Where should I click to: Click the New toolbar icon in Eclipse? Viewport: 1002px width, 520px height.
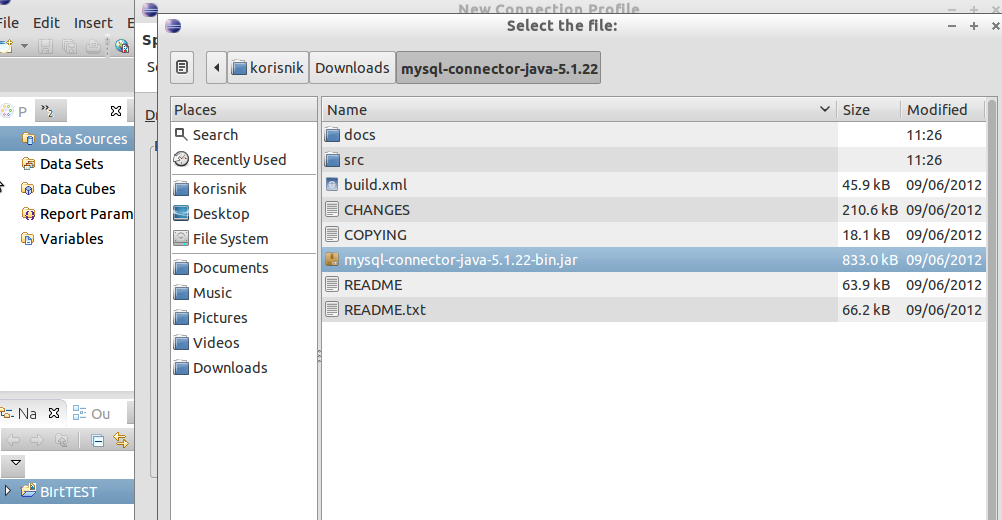(6, 46)
